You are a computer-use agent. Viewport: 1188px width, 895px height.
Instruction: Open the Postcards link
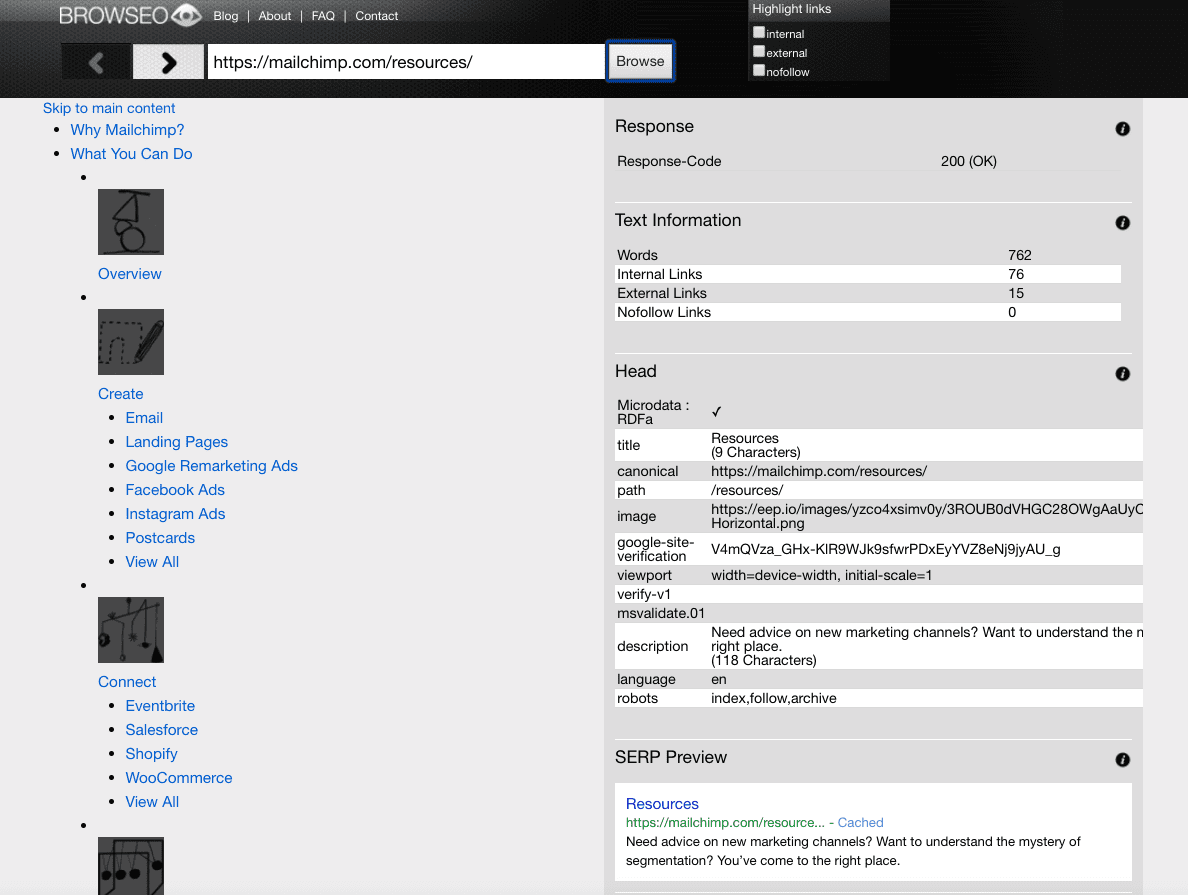[x=160, y=538]
